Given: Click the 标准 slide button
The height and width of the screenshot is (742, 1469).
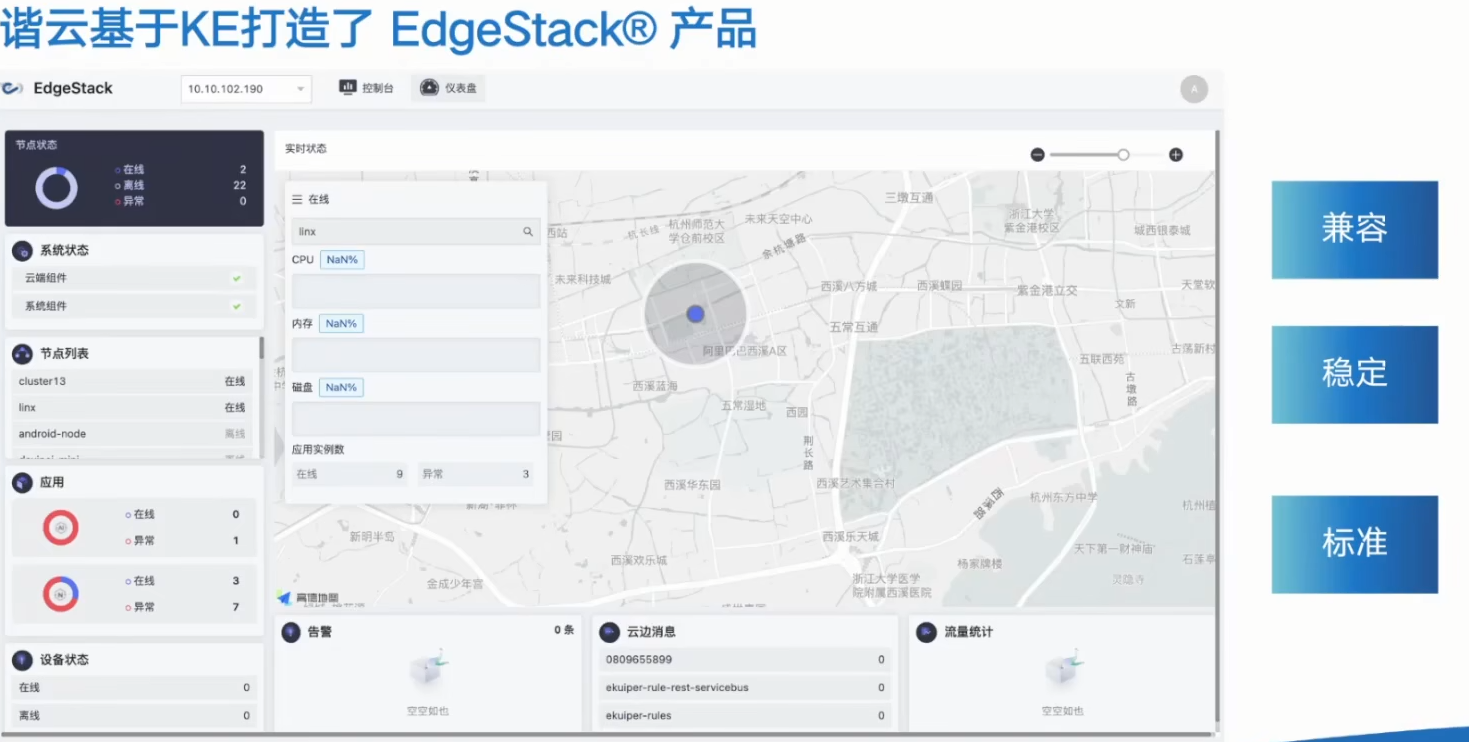Looking at the screenshot, I should pos(1355,544).
